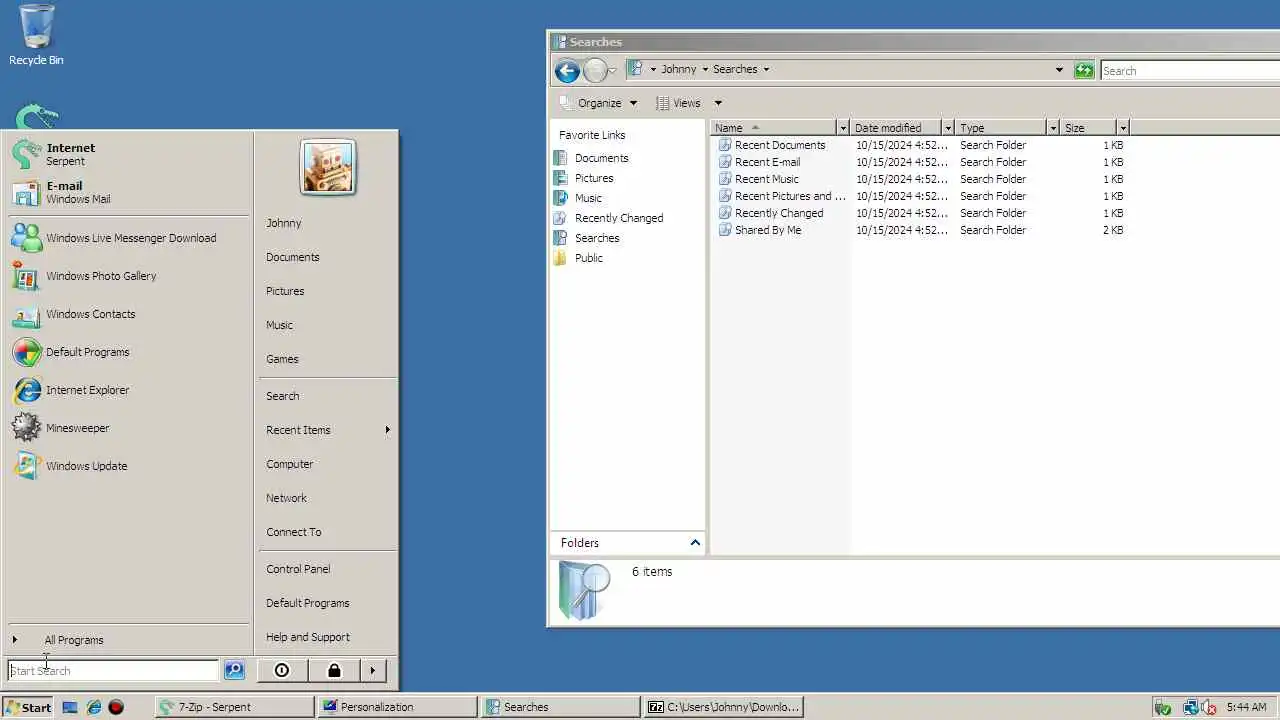Viewport: 1280px width, 720px height.
Task: Open Johnny breadcrumb dropdown arrow
Action: tap(704, 69)
